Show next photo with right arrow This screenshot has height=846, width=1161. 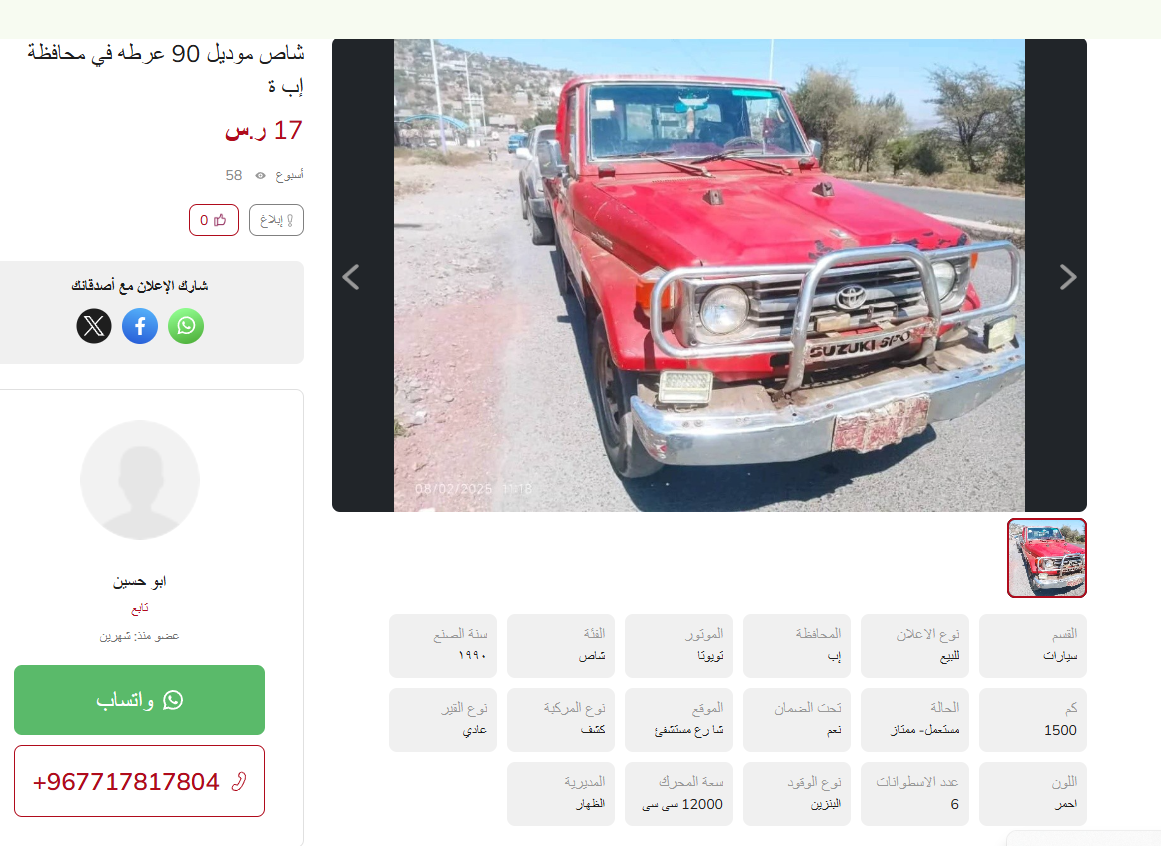point(1067,277)
